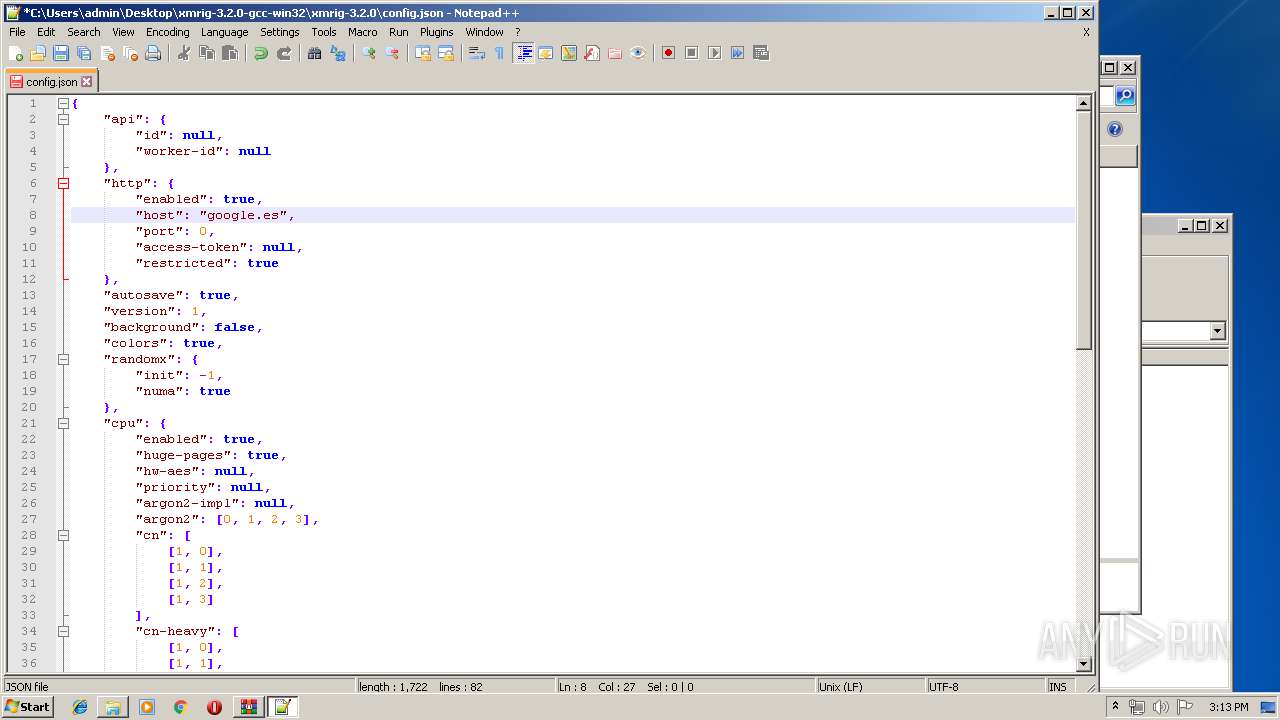Launch Google Chrome from the taskbar
The height and width of the screenshot is (720, 1280).
[181, 707]
